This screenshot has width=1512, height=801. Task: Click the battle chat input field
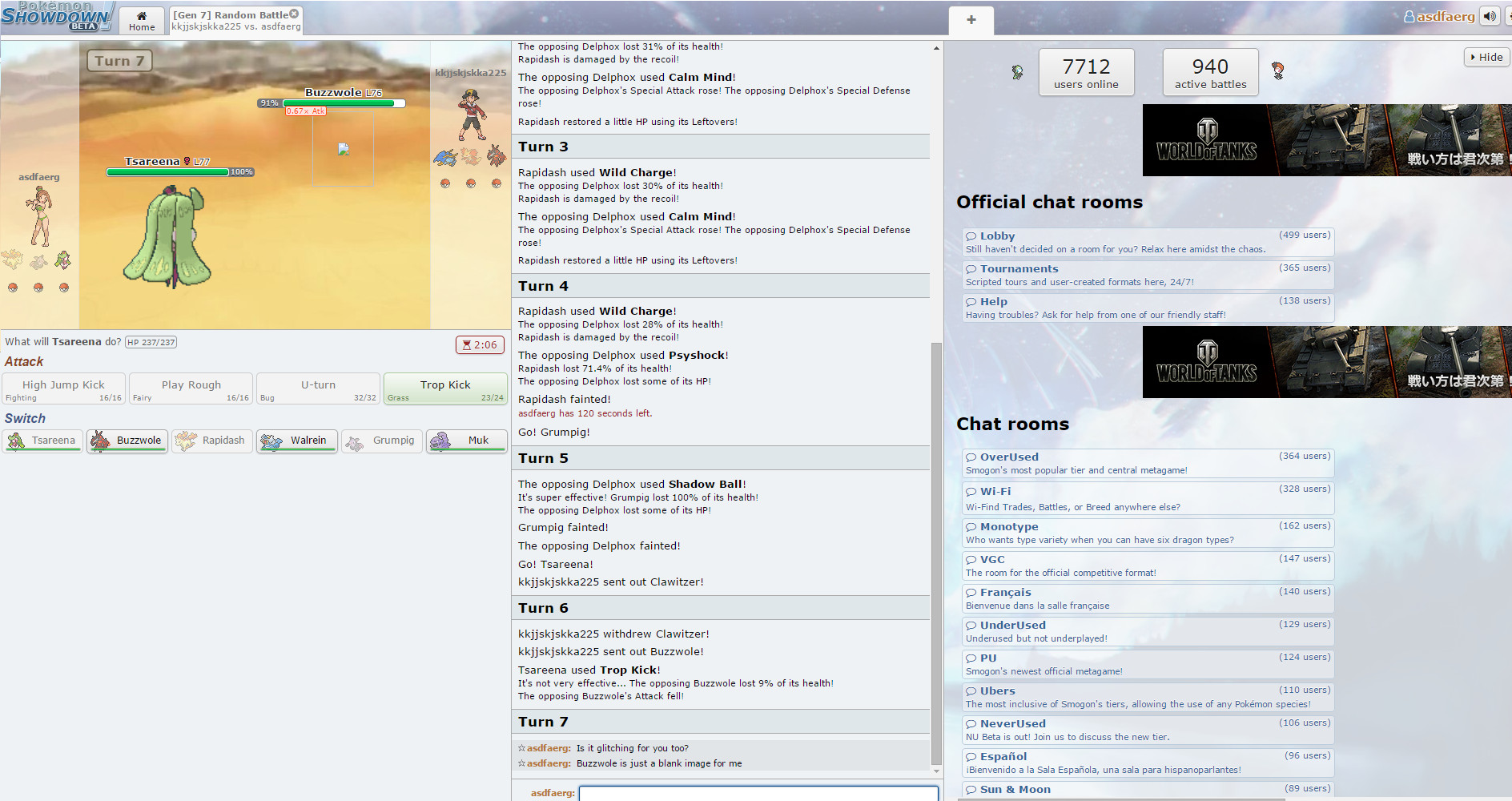(x=758, y=793)
